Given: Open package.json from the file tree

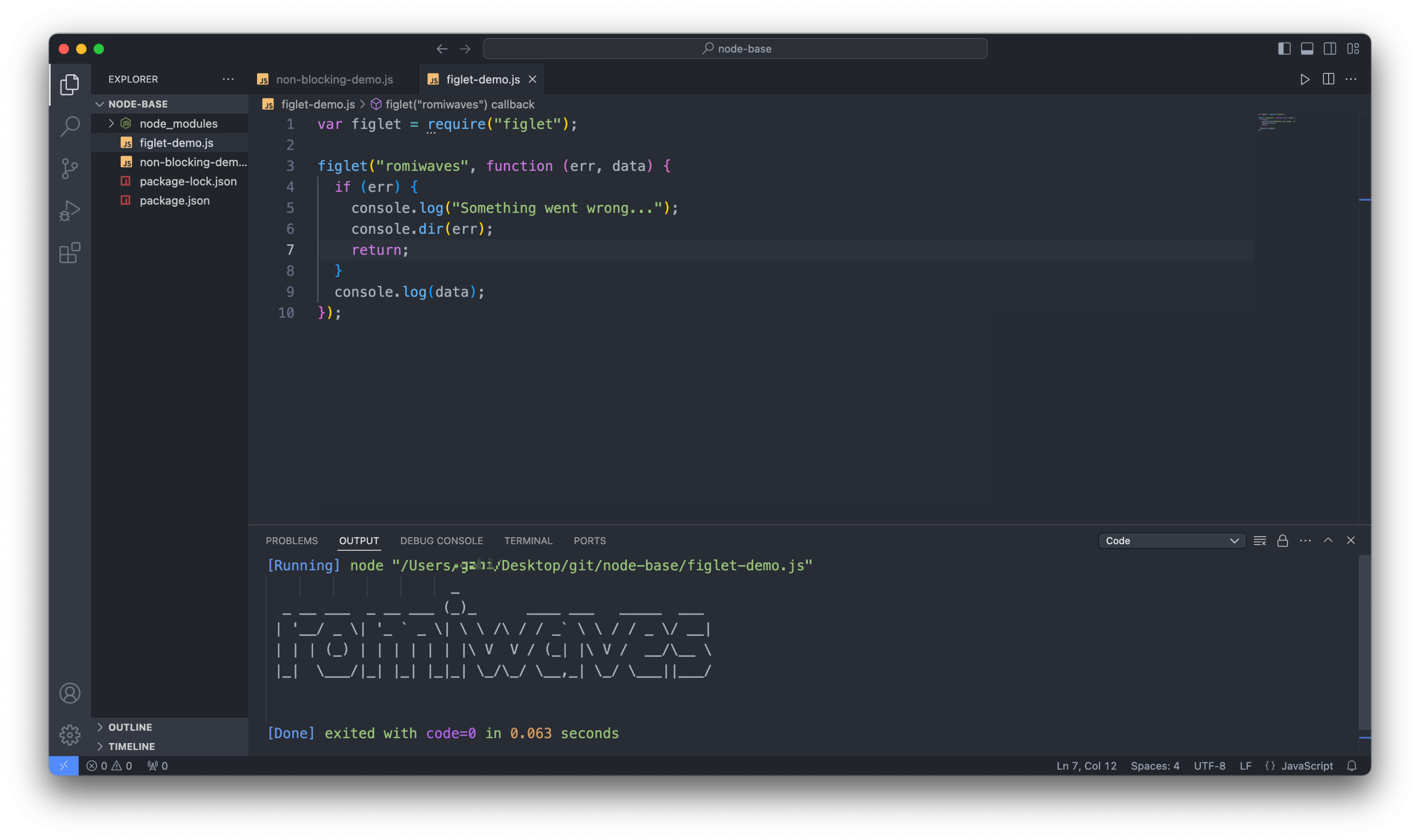Looking at the screenshot, I should [170, 200].
